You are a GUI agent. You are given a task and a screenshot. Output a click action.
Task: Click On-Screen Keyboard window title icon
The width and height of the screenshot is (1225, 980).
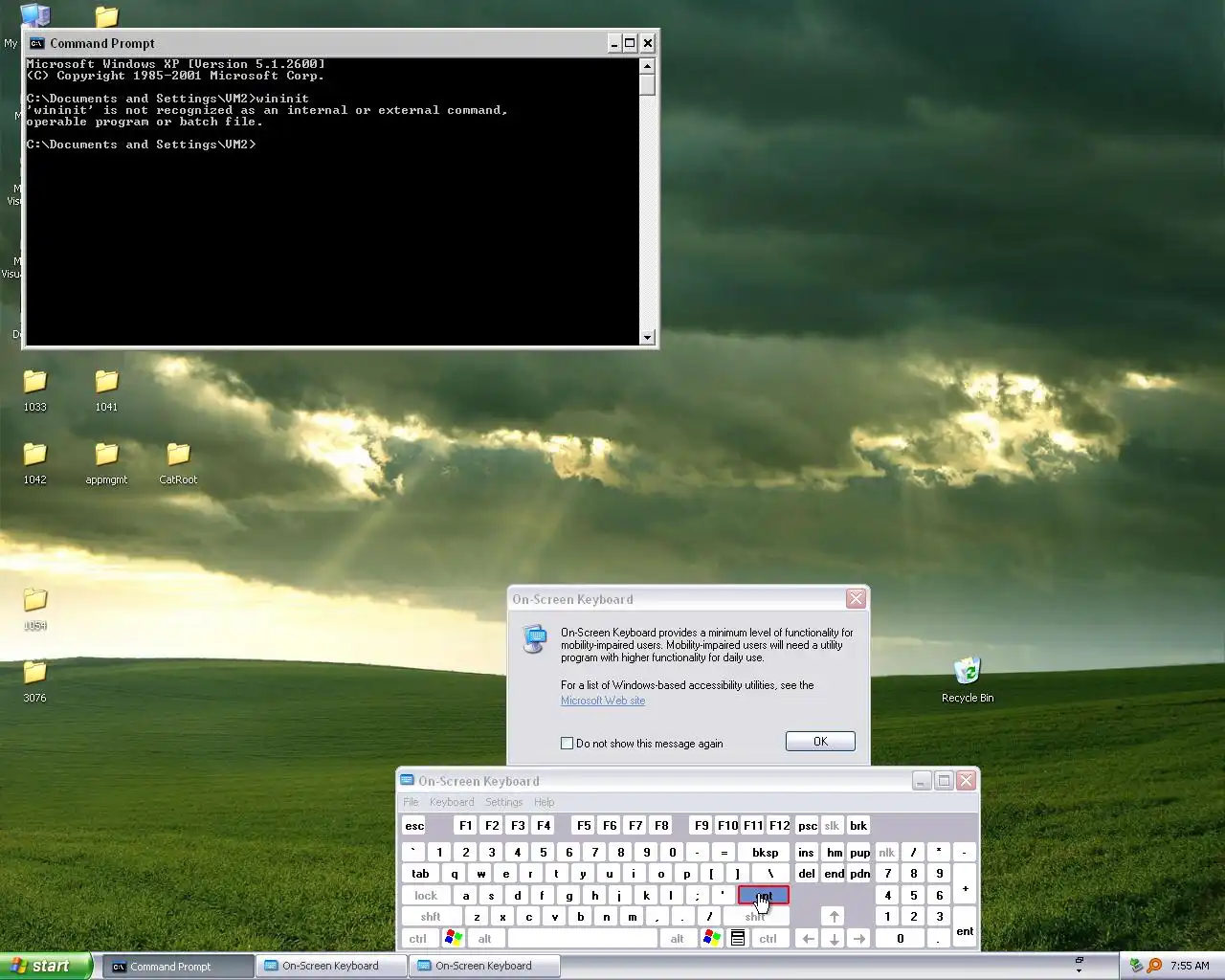click(x=407, y=781)
